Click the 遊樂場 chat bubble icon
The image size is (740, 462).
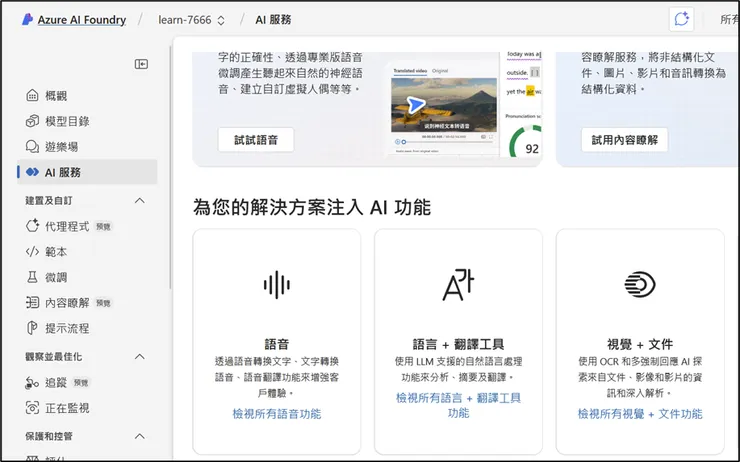(x=32, y=147)
